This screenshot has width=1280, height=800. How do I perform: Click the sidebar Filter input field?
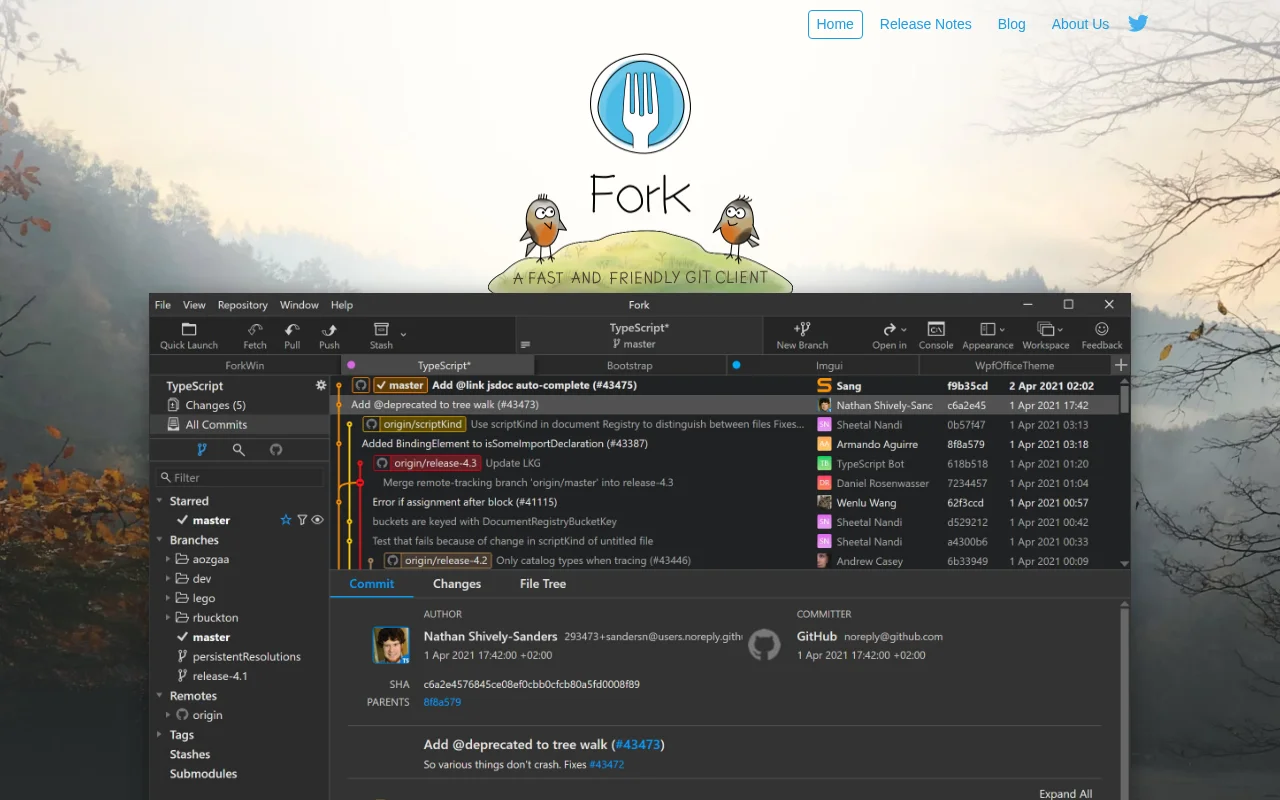coord(240,477)
